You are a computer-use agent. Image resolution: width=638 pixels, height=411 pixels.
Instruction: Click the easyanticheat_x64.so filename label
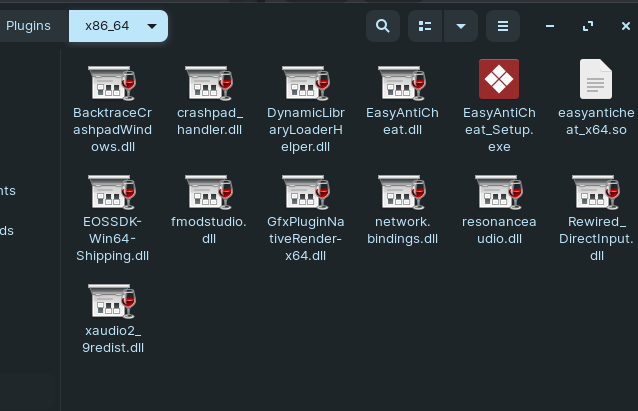click(x=596, y=121)
